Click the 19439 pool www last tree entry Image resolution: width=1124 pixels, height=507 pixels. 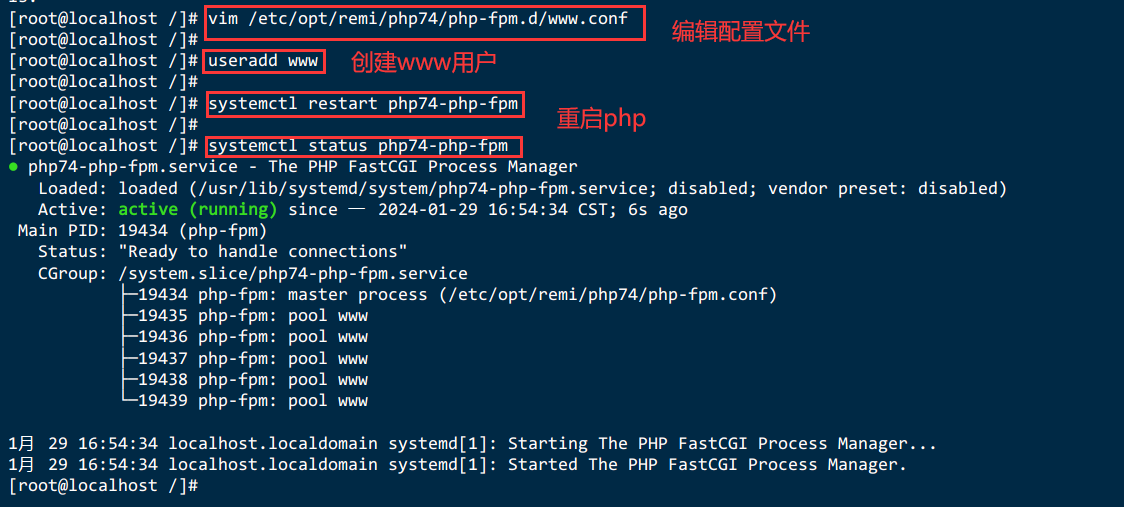click(x=245, y=400)
